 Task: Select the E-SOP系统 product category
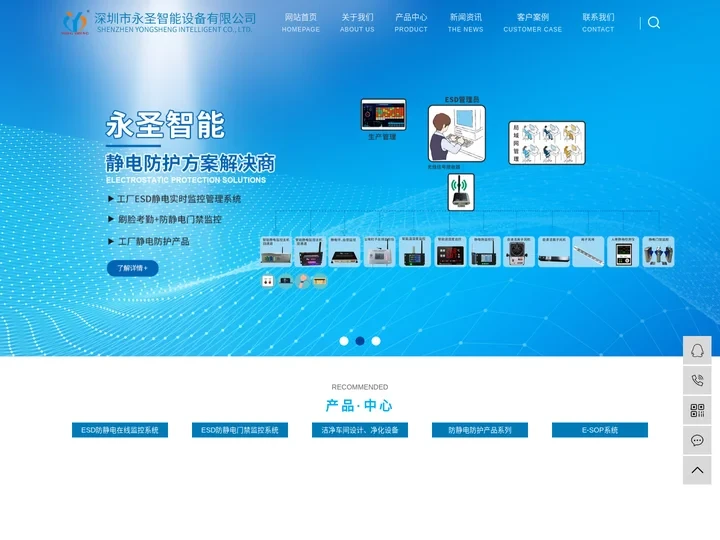[600, 430]
